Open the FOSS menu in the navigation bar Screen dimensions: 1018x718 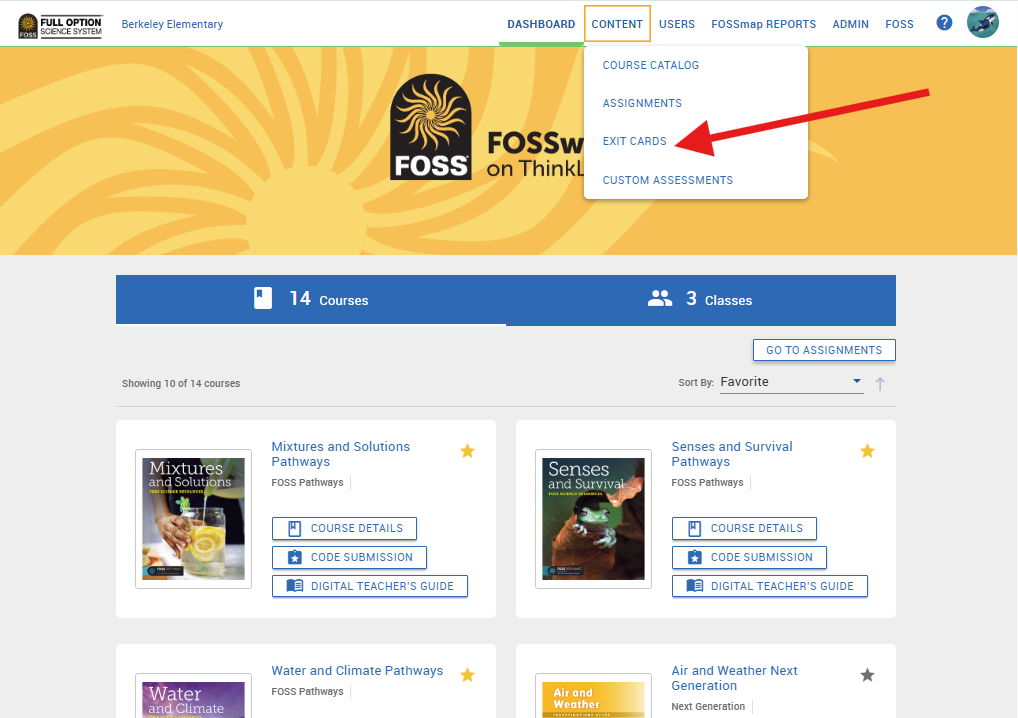coord(899,24)
